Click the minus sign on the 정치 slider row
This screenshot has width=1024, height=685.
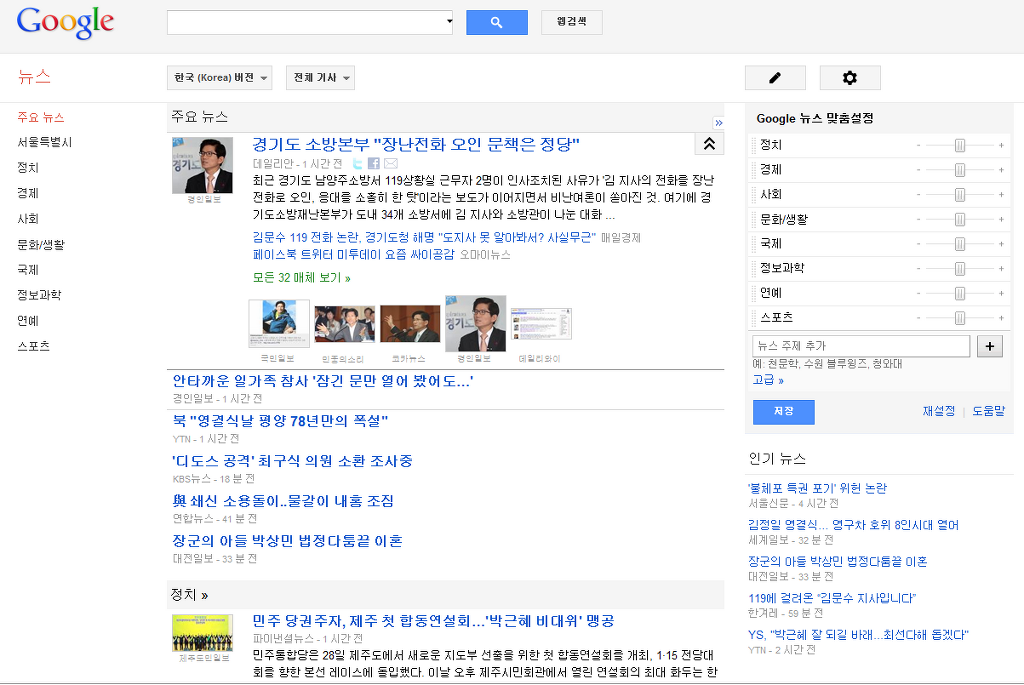pos(918,145)
